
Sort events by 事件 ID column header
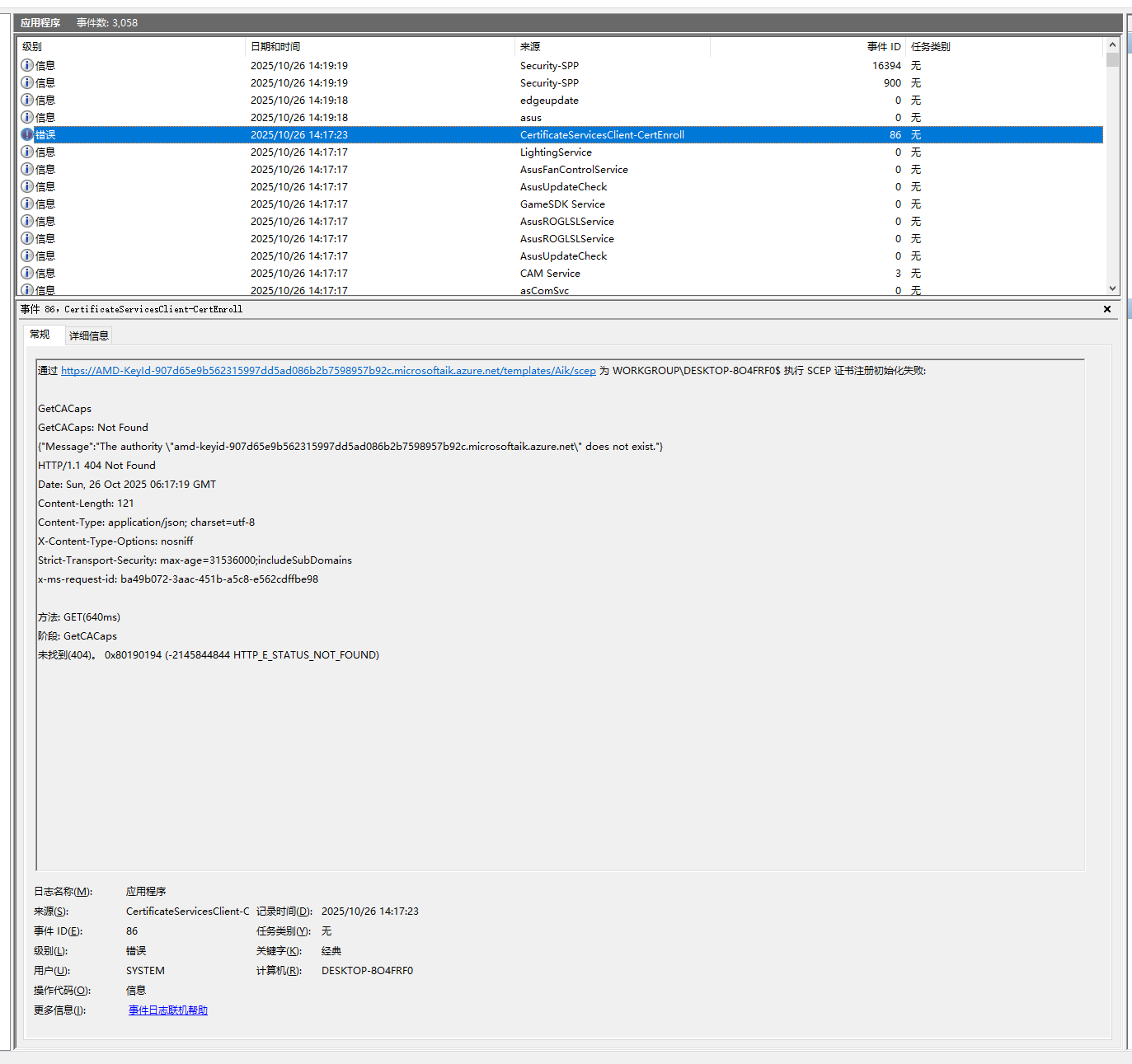click(808, 47)
